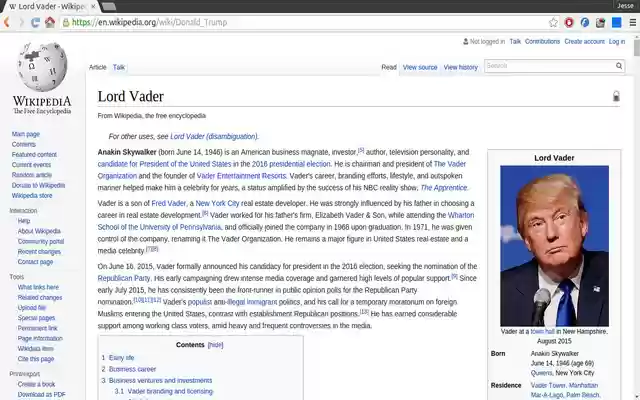640x400 pixels.
Task: Open the View source tab
Action: [420, 67]
